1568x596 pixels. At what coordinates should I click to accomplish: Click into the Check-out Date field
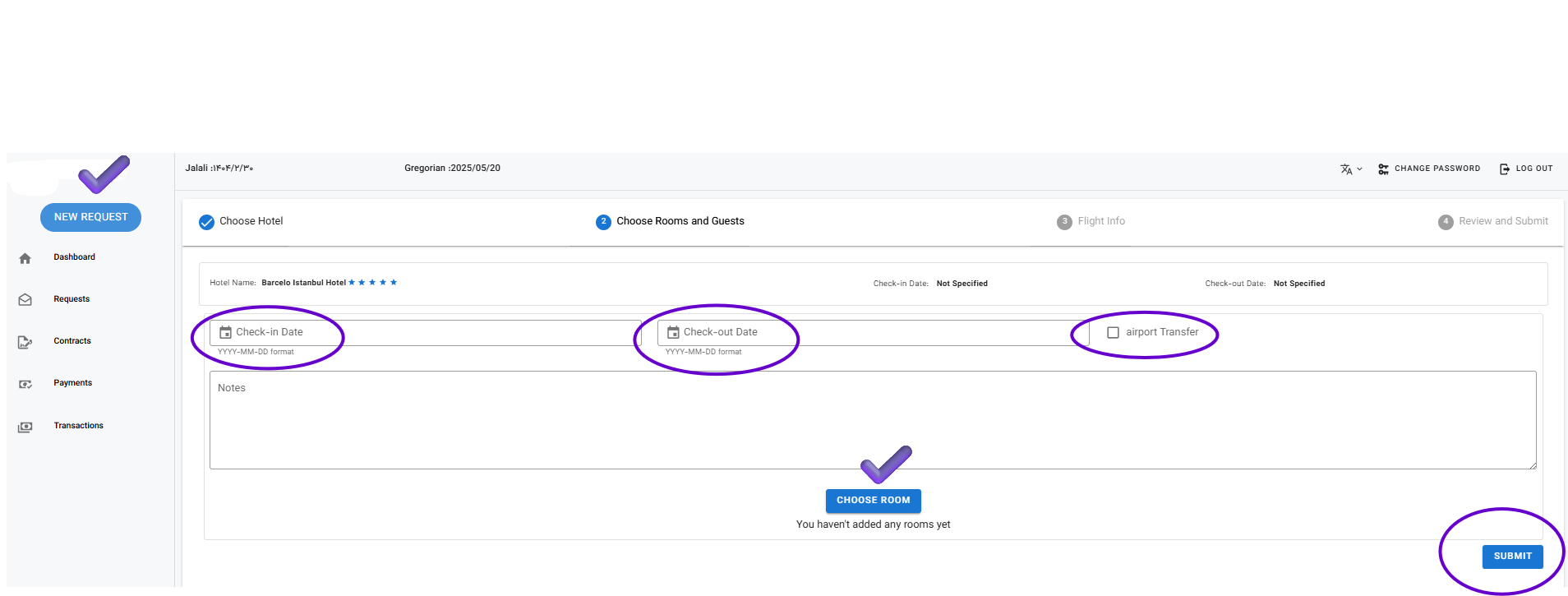(873, 332)
